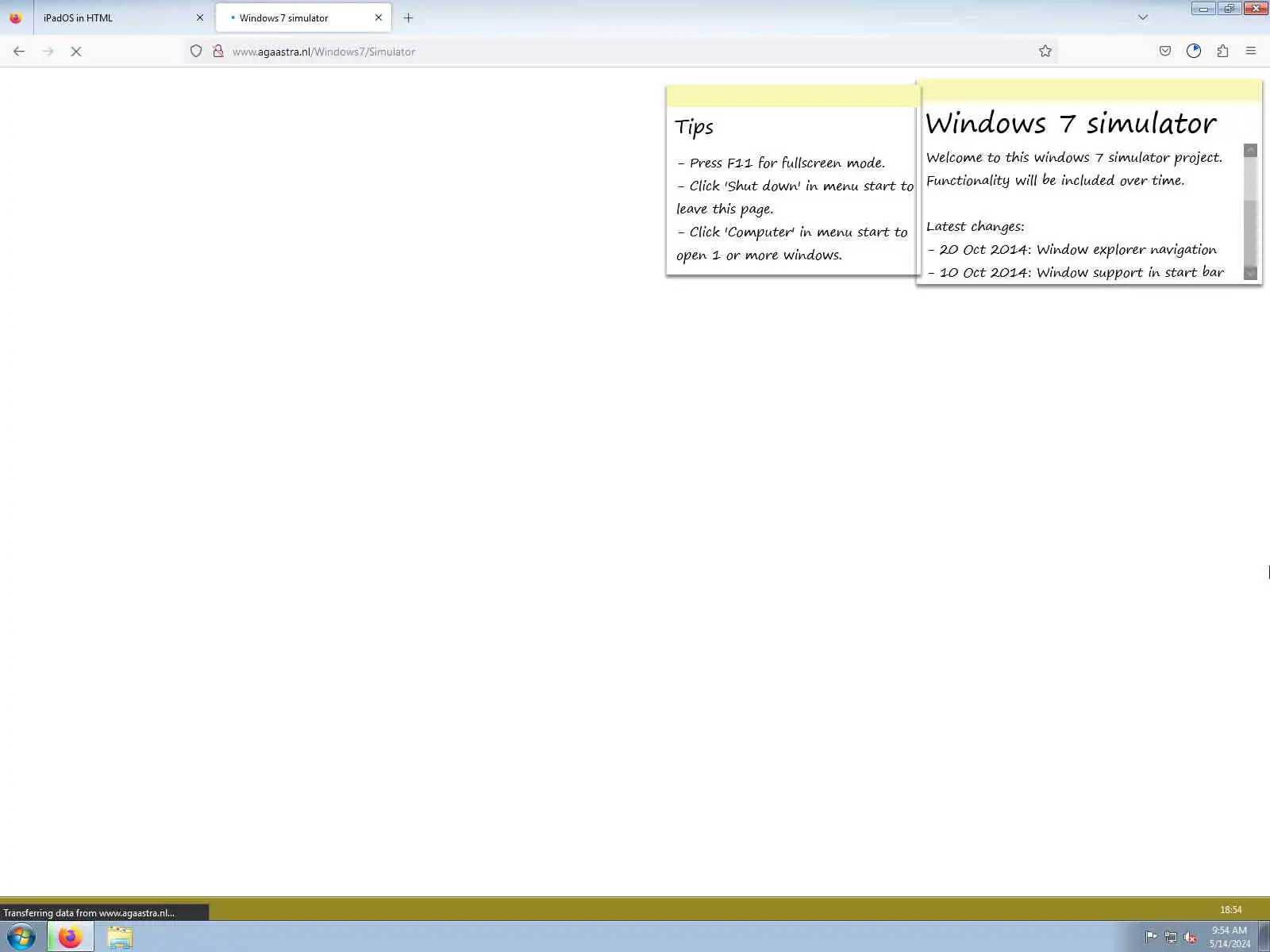Click the address bar URL field
Image resolution: width=1270 pixels, height=952 pixels.
[619, 52]
